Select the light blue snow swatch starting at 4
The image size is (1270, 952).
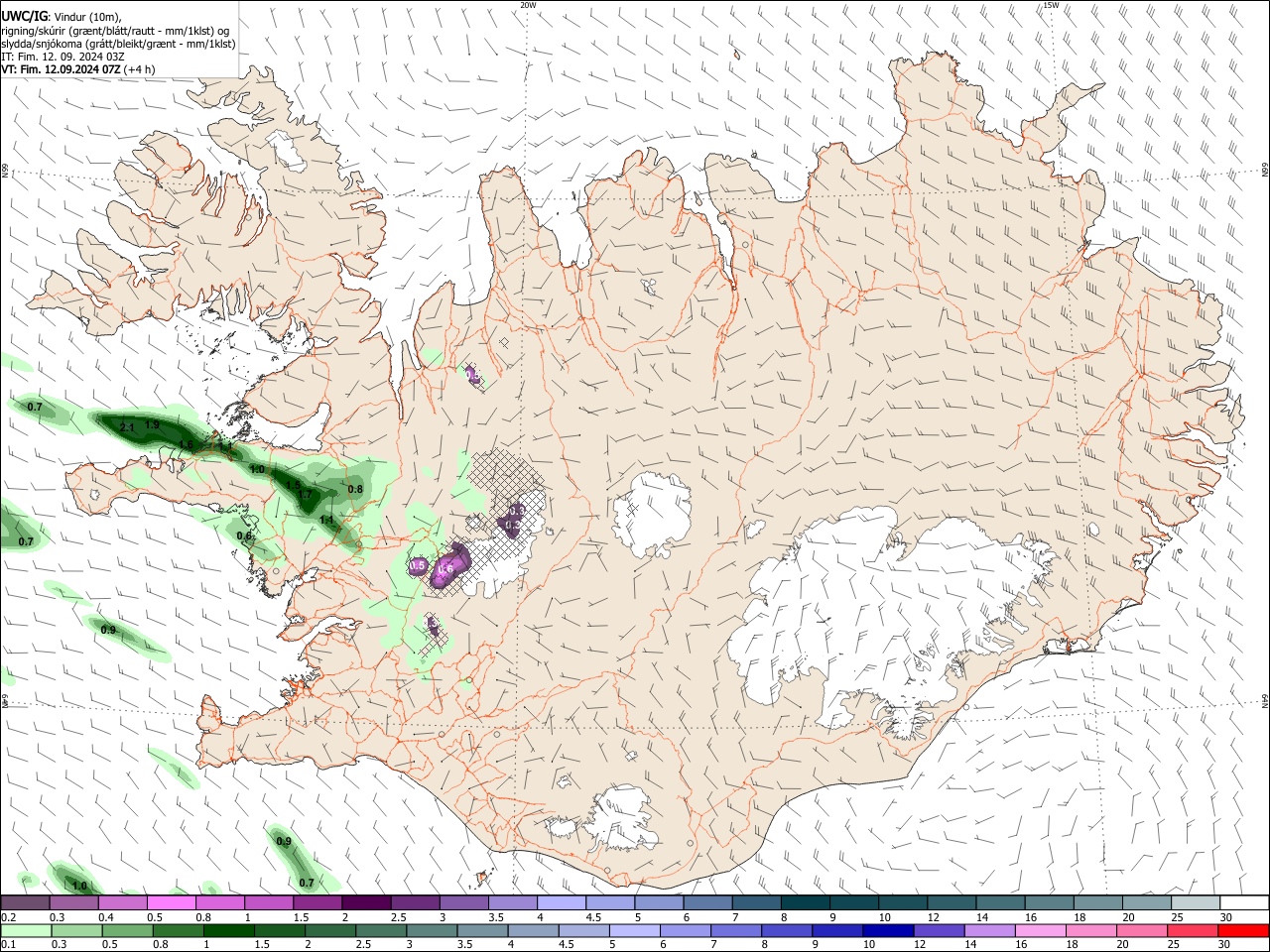coord(560,902)
